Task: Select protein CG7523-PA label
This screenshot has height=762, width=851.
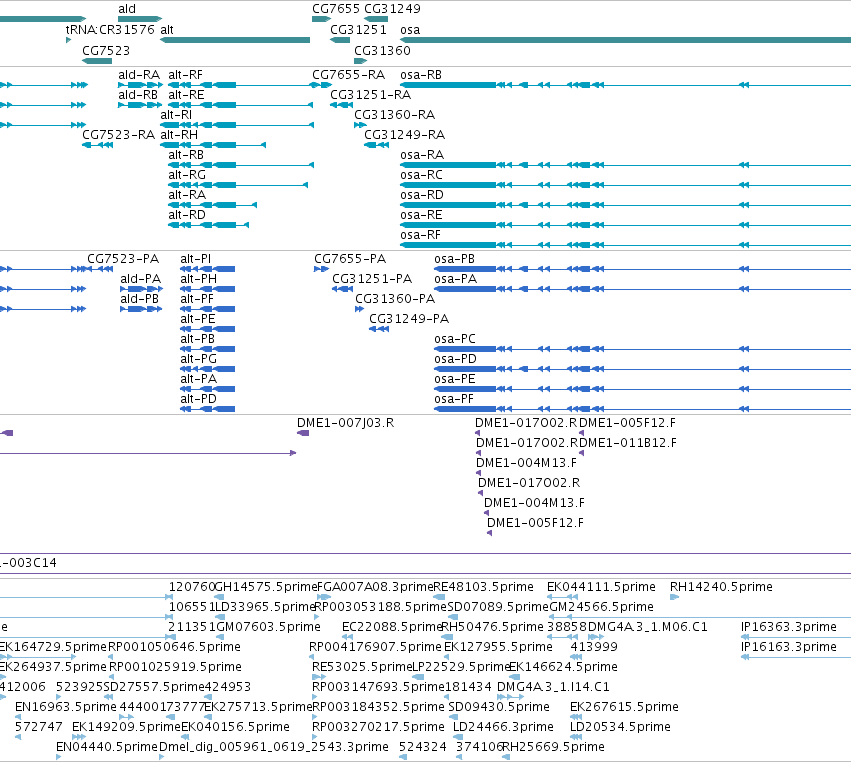Action: [x=123, y=259]
